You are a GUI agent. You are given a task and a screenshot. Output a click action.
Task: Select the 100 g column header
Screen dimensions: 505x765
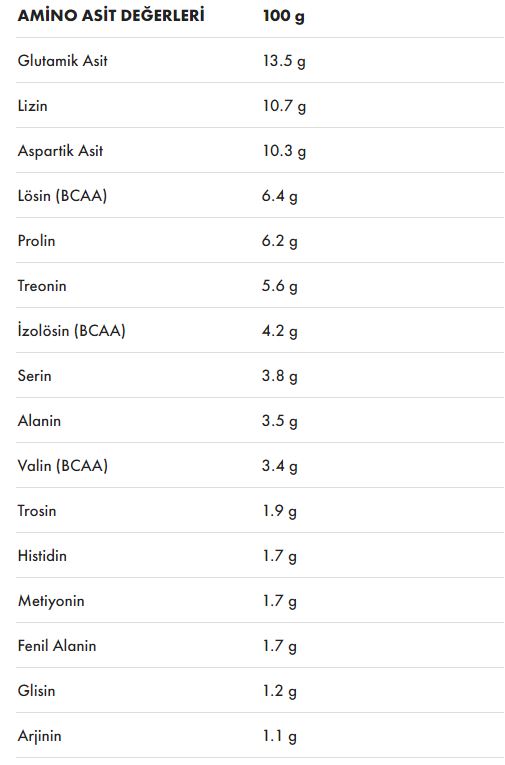pos(283,16)
